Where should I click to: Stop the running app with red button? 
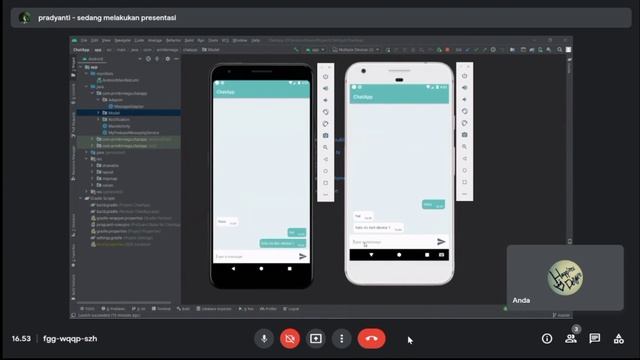(x=447, y=50)
